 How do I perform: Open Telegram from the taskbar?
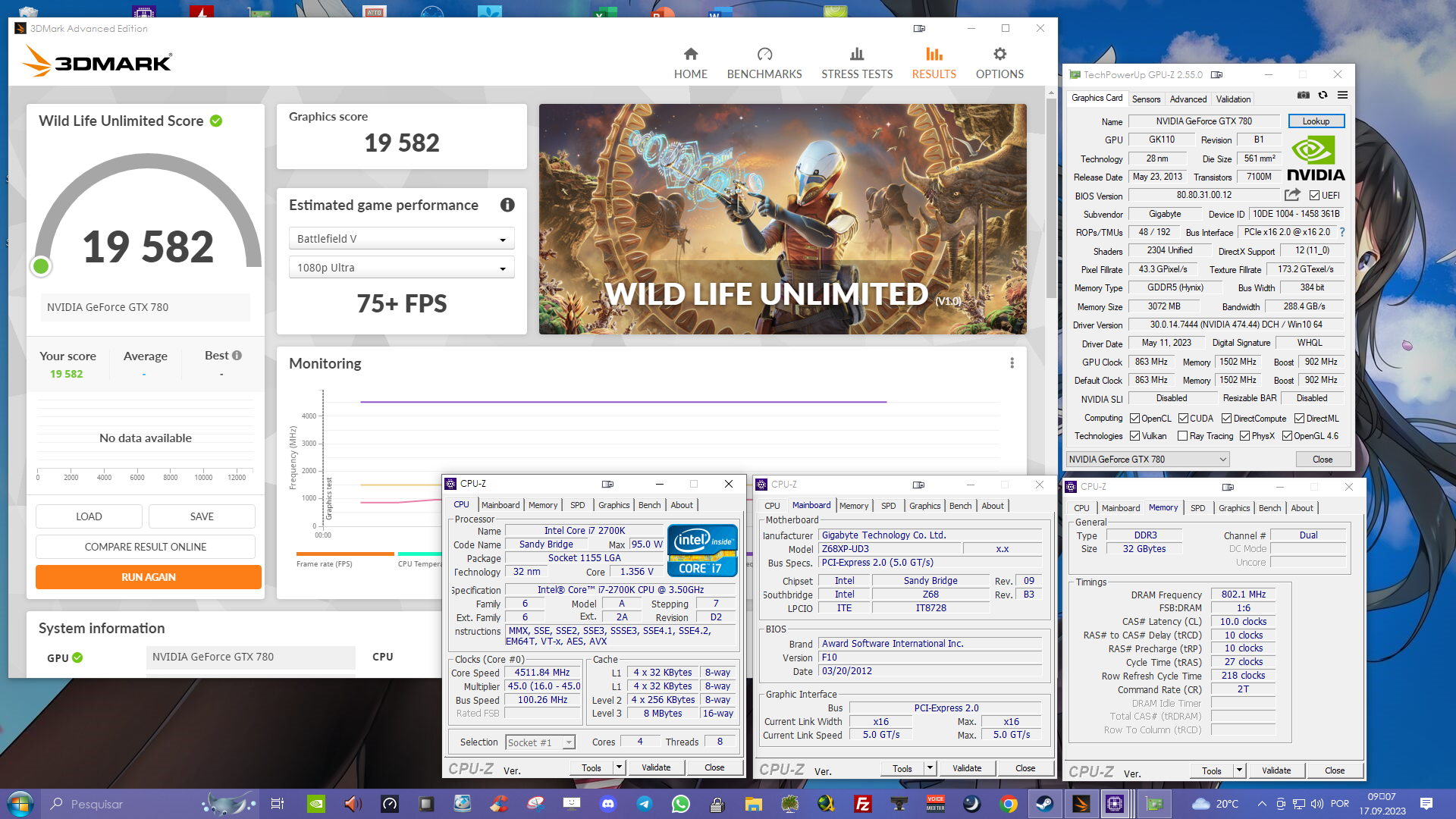pos(644,804)
